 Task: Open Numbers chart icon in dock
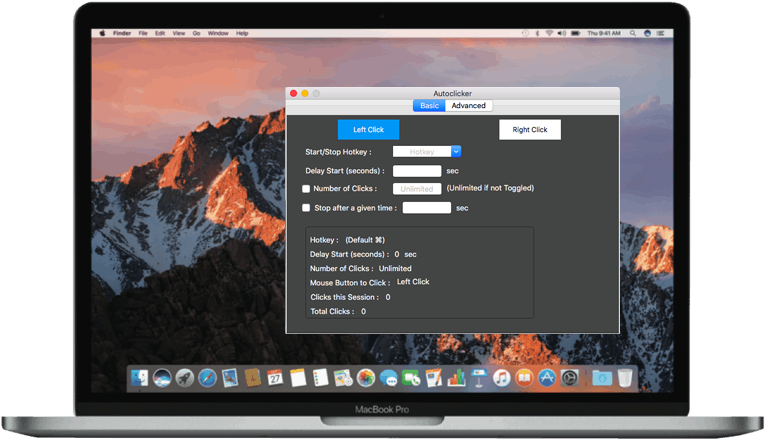click(x=456, y=378)
